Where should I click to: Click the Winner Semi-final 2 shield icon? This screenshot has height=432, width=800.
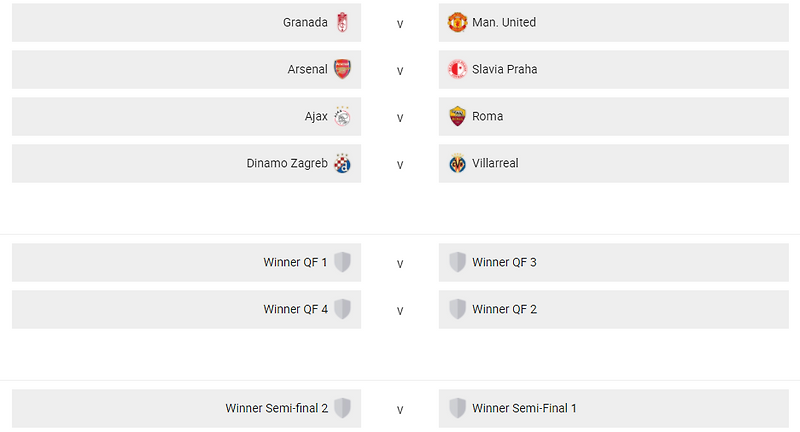[342, 408]
